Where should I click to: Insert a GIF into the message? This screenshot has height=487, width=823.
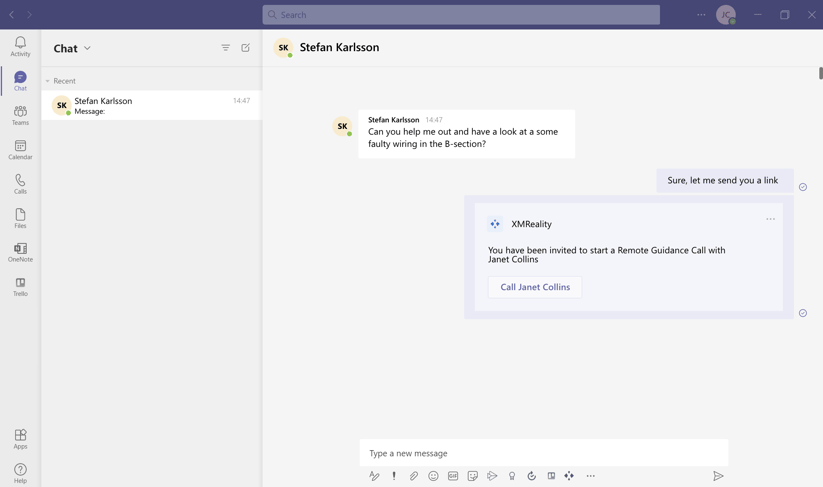point(453,476)
